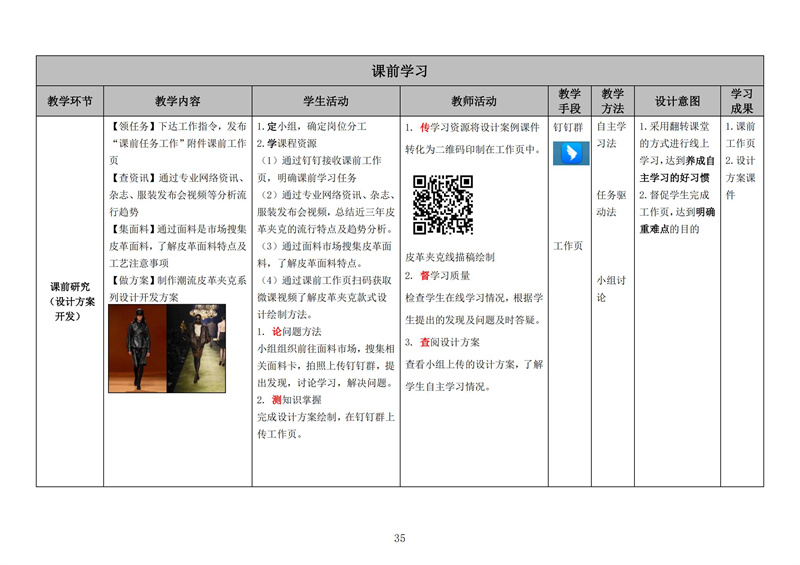Click the '【查资讯】' text line
Screen dimensions: 800x565
click(178, 178)
